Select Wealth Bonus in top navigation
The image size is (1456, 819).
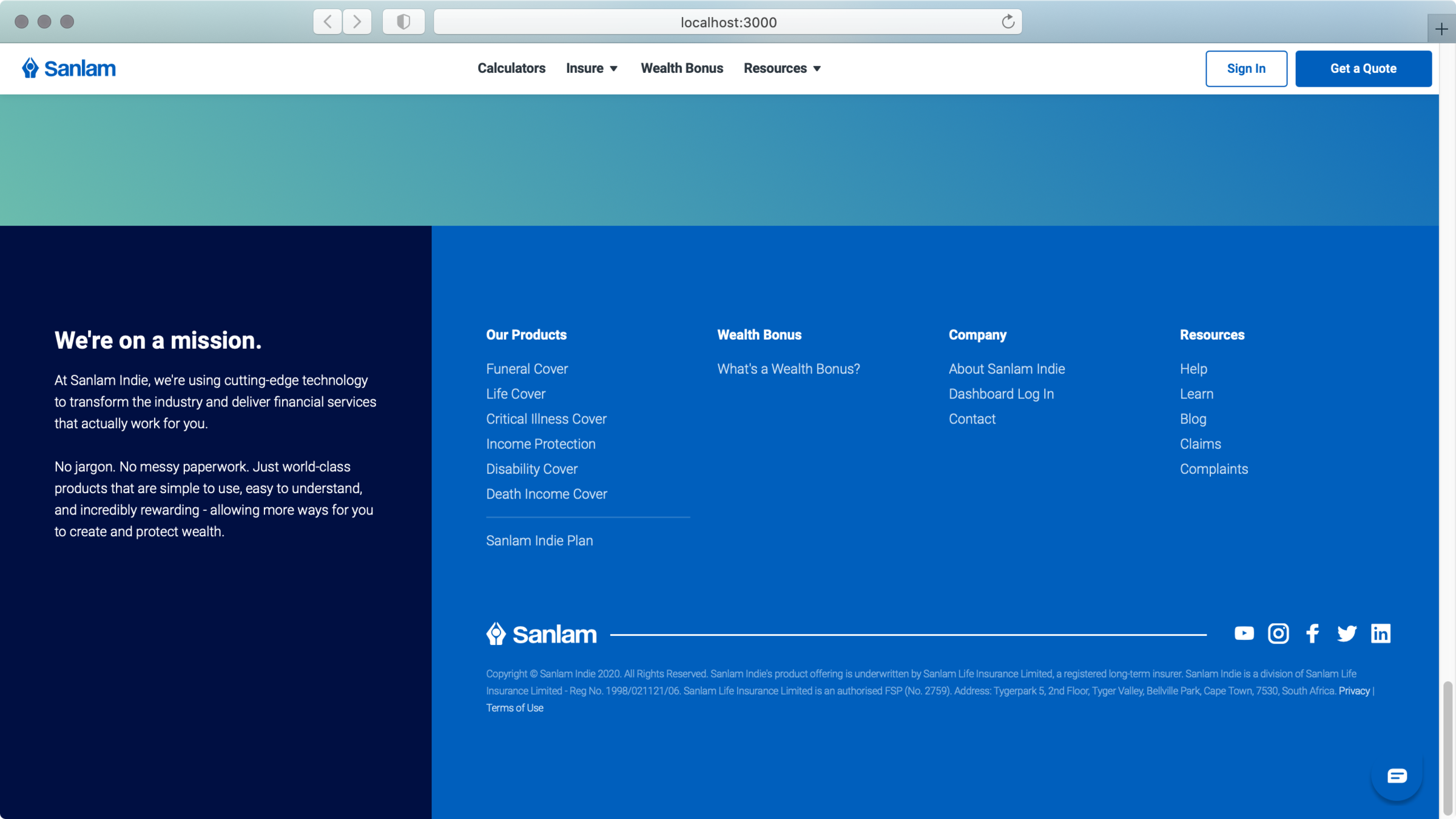pos(681,68)
